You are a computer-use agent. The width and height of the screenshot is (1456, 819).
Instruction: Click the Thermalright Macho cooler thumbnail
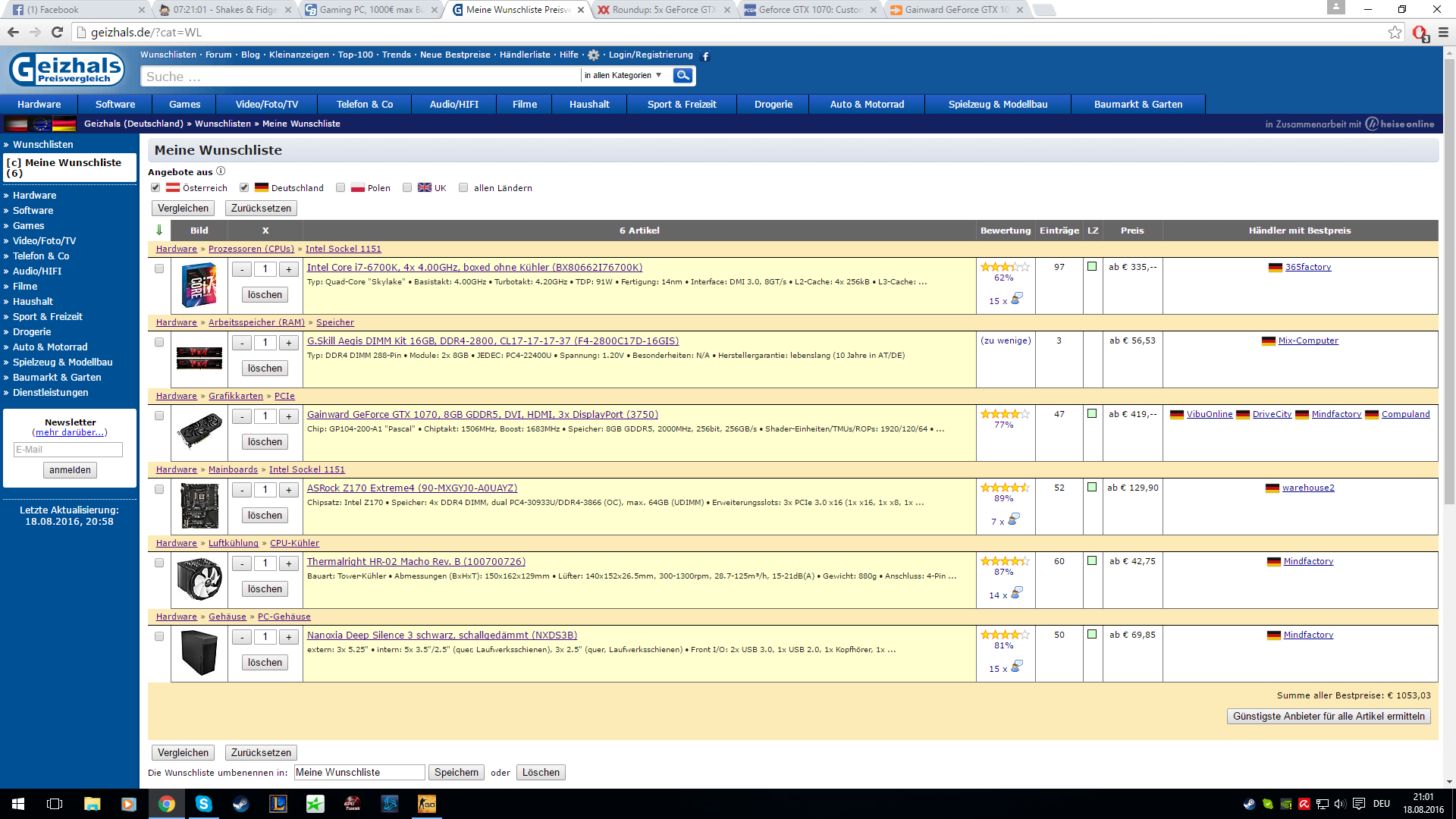[x=199, y=579]
